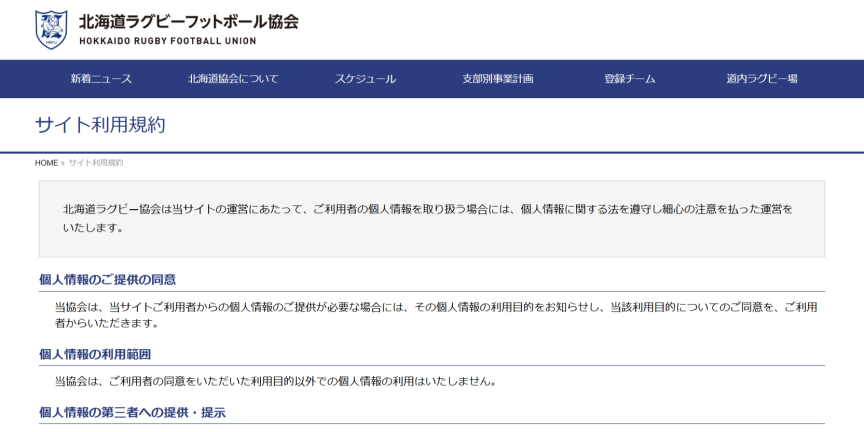Click the paragraph under 個人情報のご提供の同意

435,315
